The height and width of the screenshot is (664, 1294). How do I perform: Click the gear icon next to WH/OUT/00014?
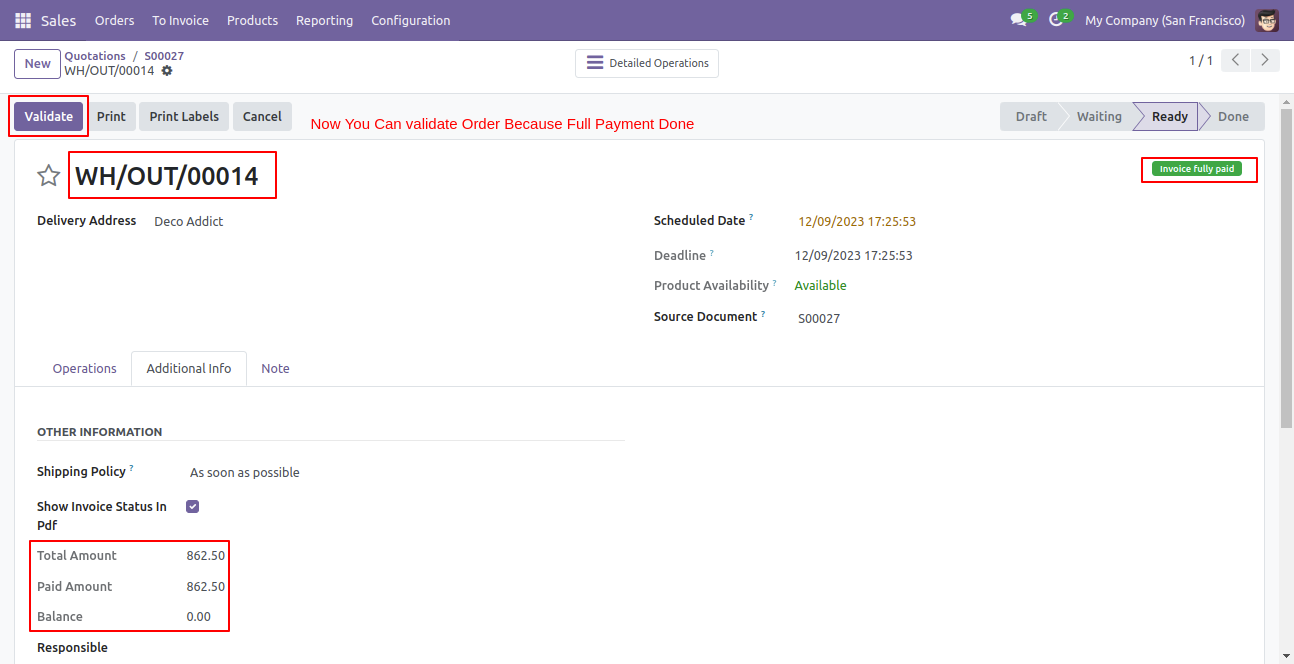(167, 71)
